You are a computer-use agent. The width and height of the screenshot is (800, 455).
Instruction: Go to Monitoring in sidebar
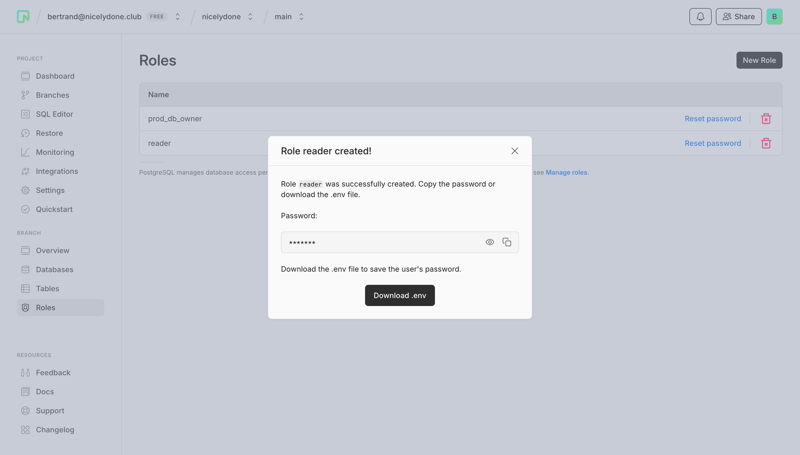[55, 152]
